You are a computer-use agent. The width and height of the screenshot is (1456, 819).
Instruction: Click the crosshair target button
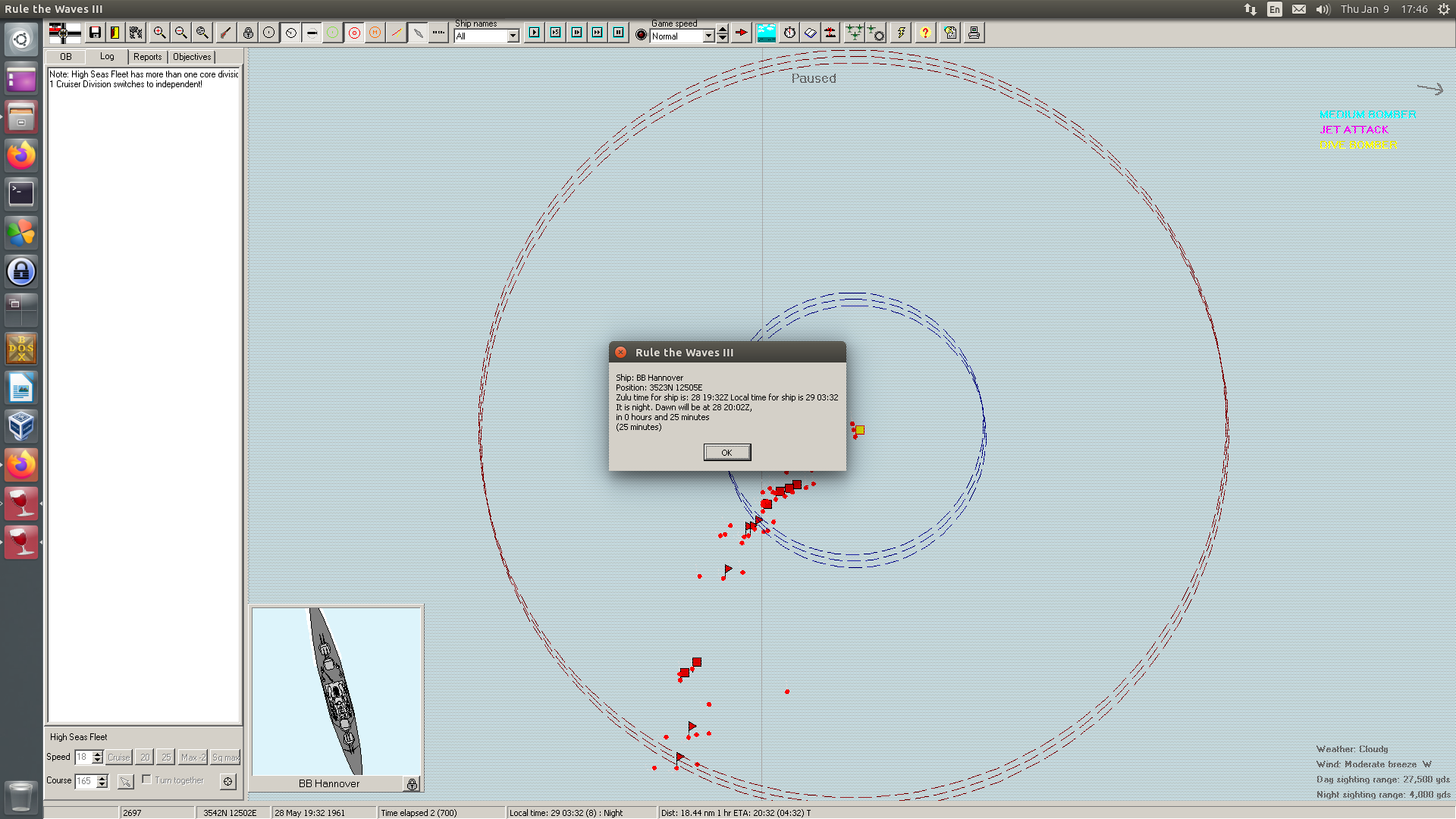[228, 781]
